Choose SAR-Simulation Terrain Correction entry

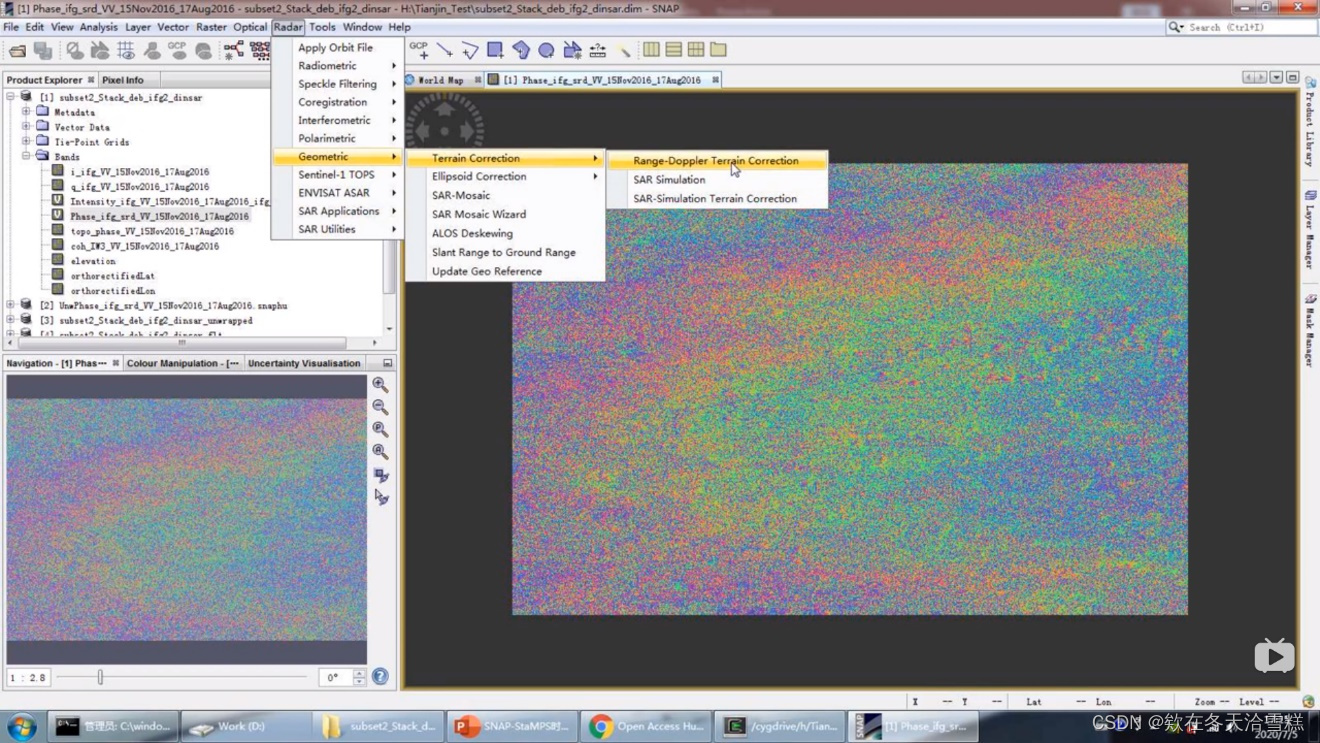(717, 198)
